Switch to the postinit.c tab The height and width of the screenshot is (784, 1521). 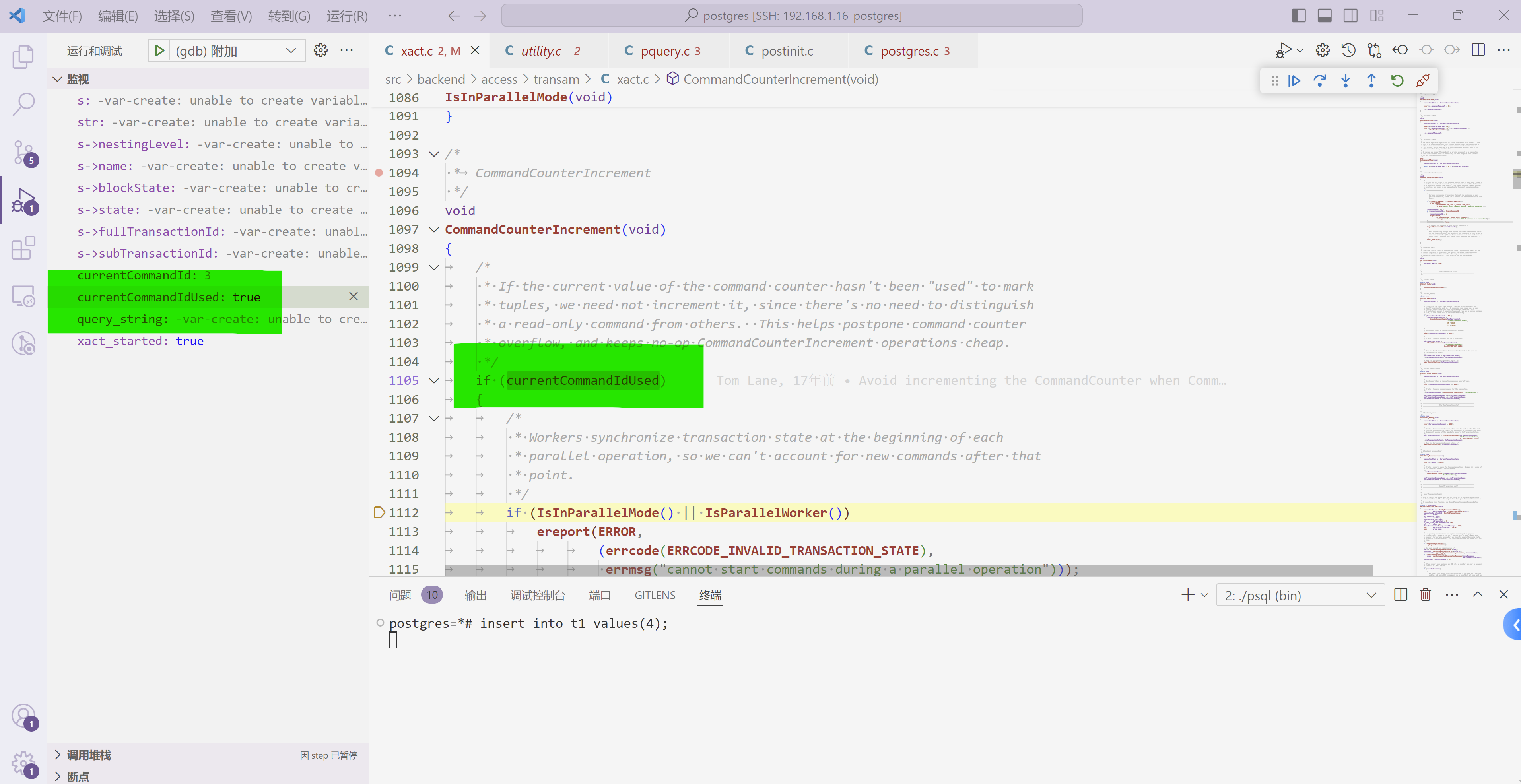click(x=788, y=51)
